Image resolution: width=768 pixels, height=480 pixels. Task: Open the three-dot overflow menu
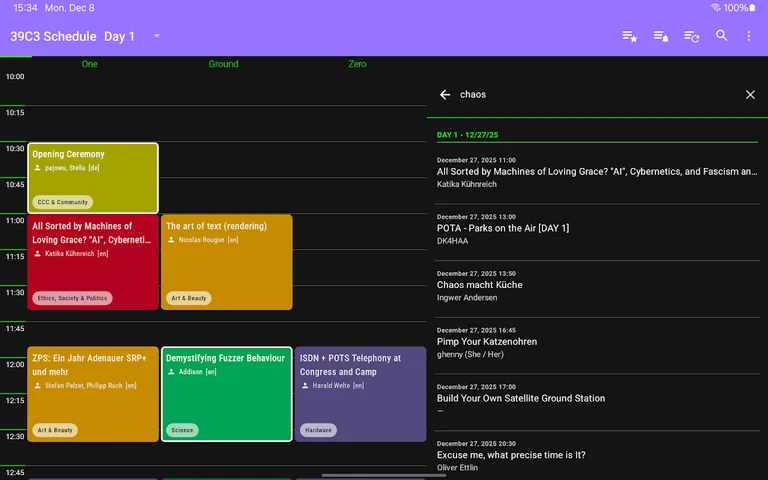tap(748, 36)
